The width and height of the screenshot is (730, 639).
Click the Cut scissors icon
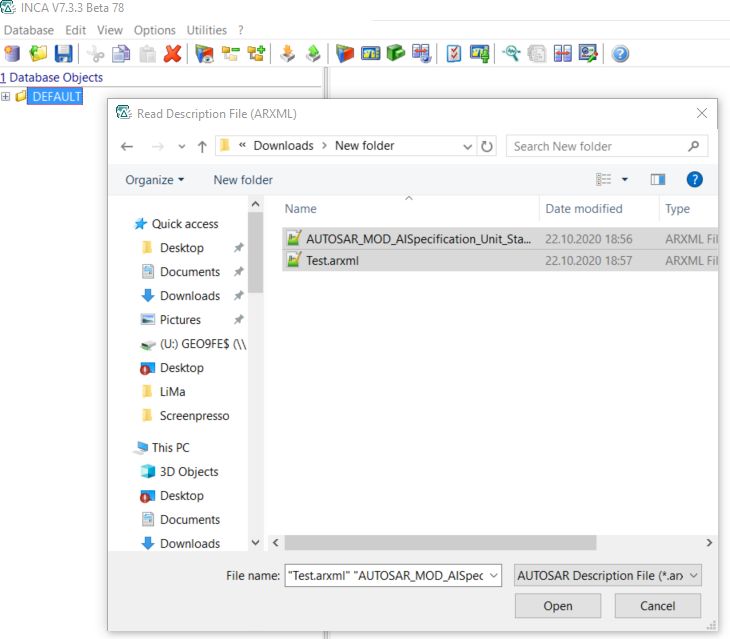pos(95,54)
